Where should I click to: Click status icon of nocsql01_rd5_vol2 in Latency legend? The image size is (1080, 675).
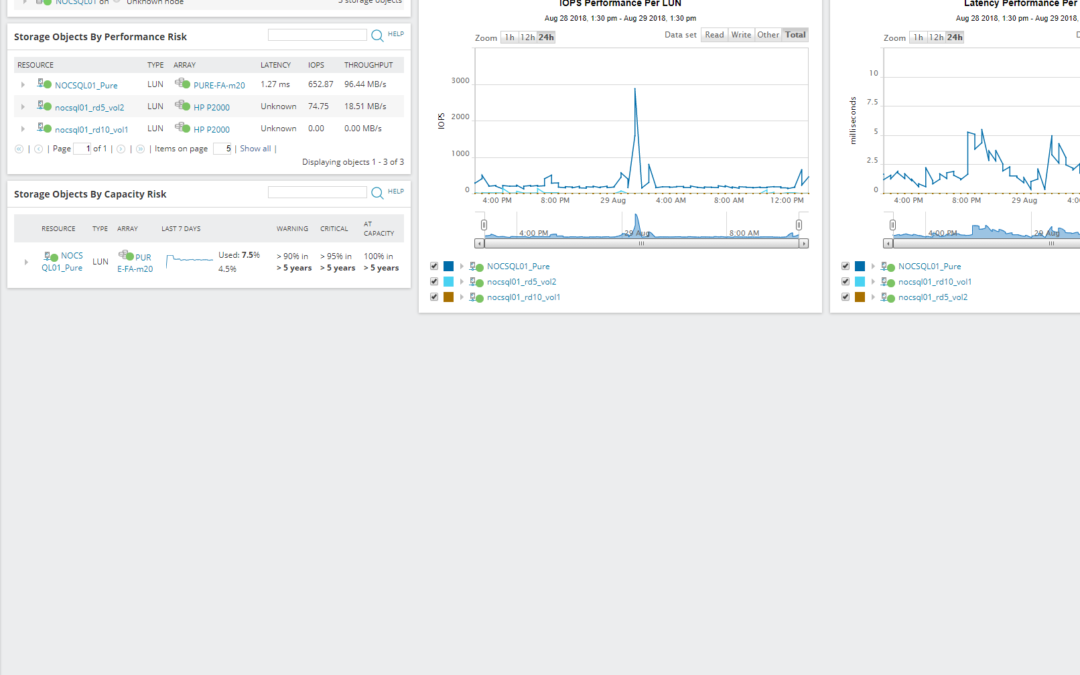[x=888, y=298]
